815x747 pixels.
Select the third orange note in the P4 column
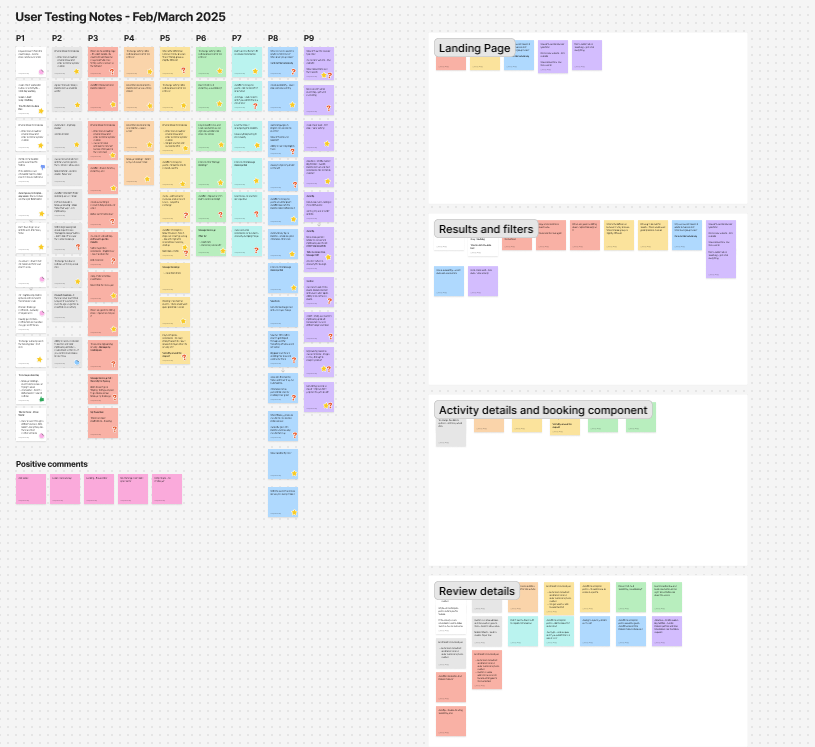click(x=139, y=136)
